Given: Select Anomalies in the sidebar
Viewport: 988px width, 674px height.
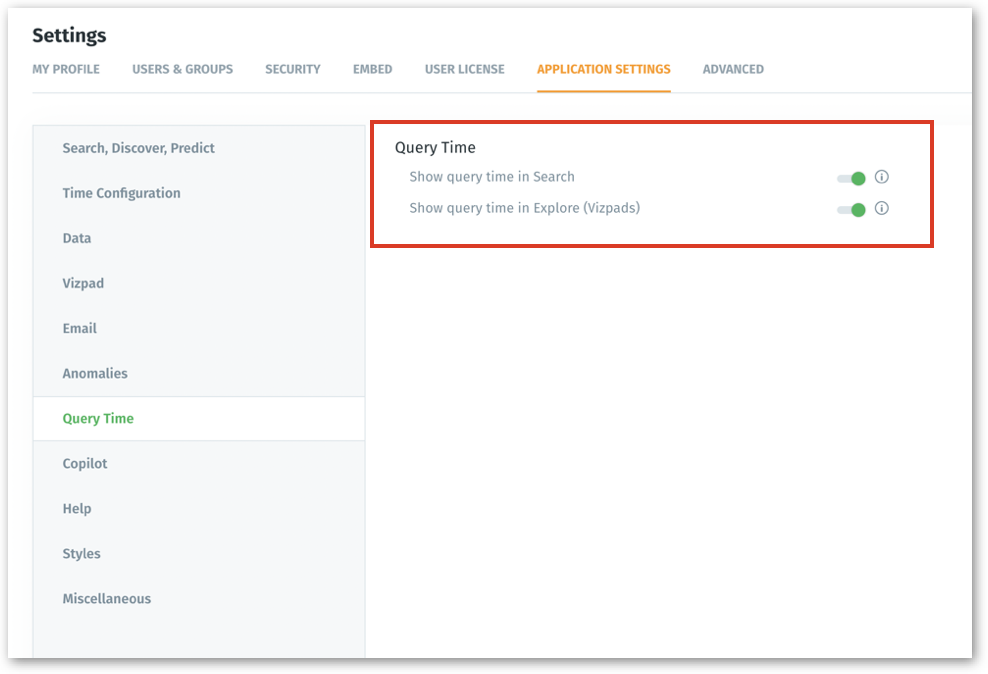Looking at the screenshot, I should [95, 373].
